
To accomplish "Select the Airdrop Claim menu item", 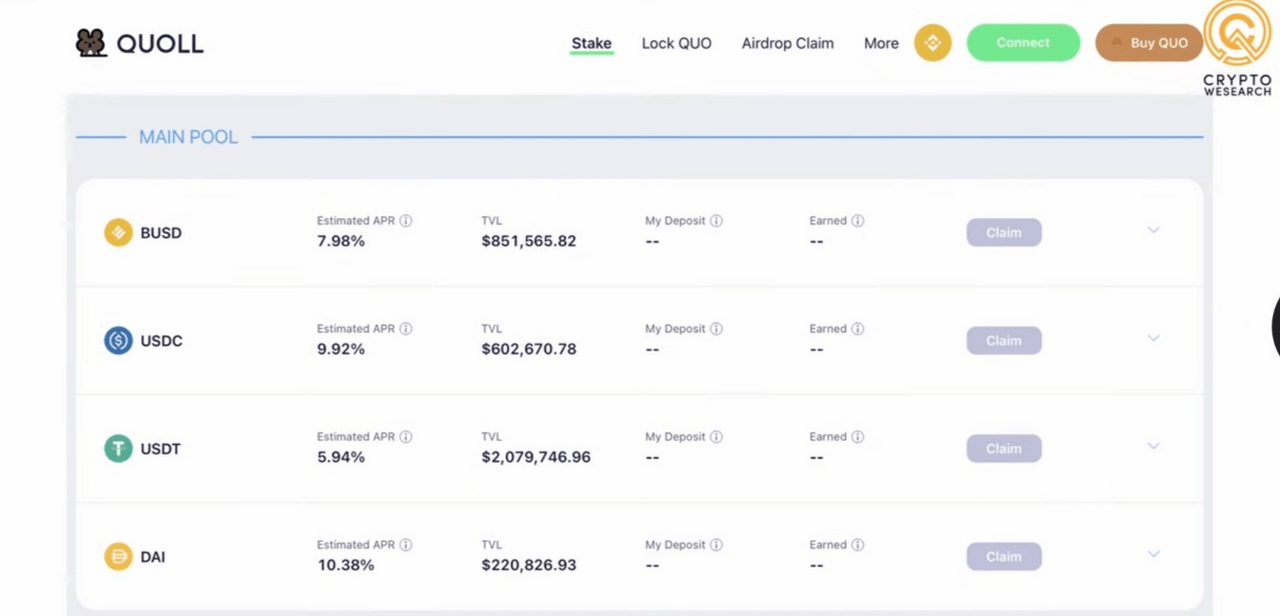I will tap(787, 43).
